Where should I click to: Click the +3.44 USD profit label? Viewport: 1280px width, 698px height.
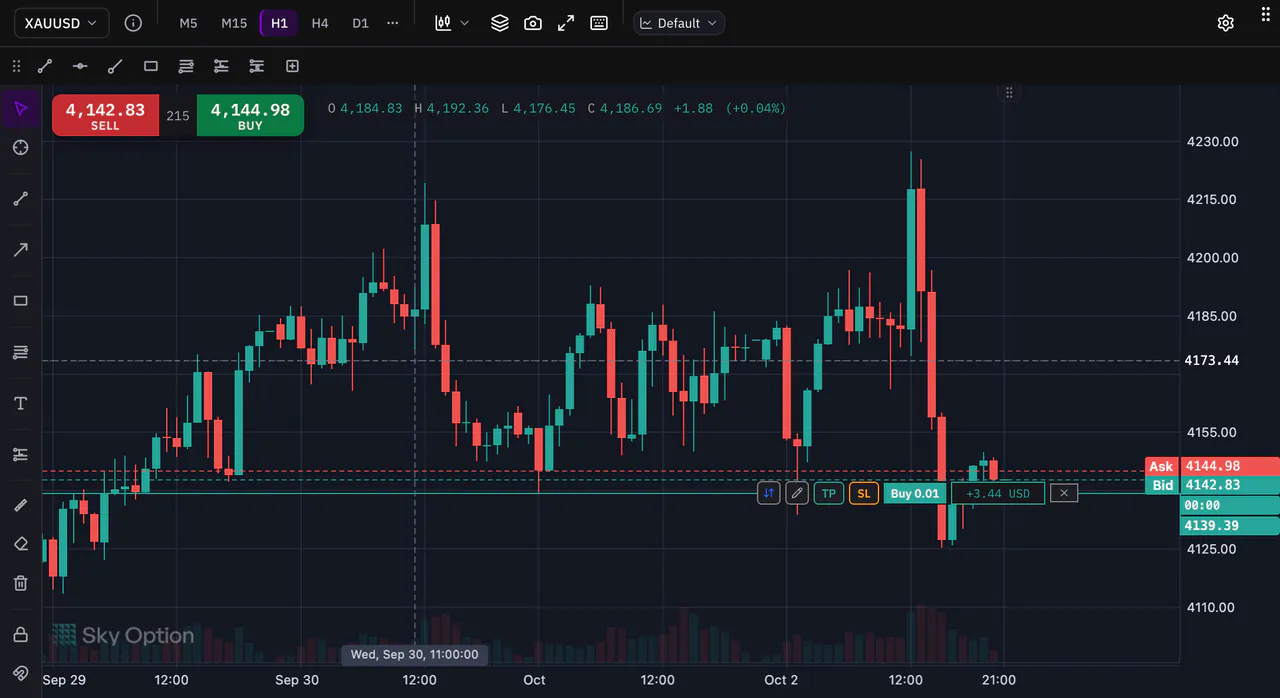[998, 493]
